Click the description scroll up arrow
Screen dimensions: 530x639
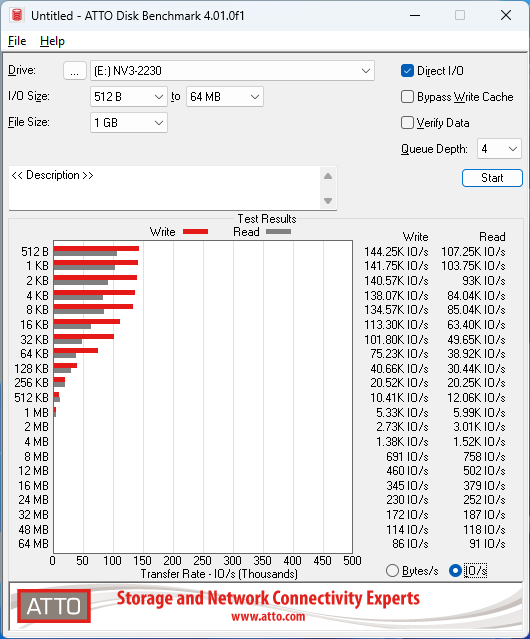tap(328, 176)
